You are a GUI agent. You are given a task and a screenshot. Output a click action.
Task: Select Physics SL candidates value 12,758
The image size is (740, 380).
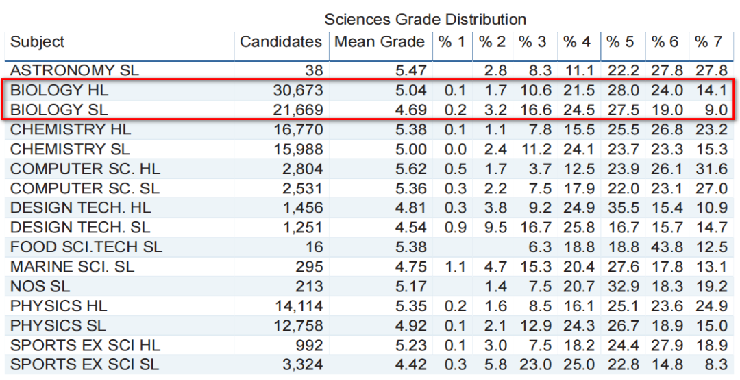click(x=298, y=326)
